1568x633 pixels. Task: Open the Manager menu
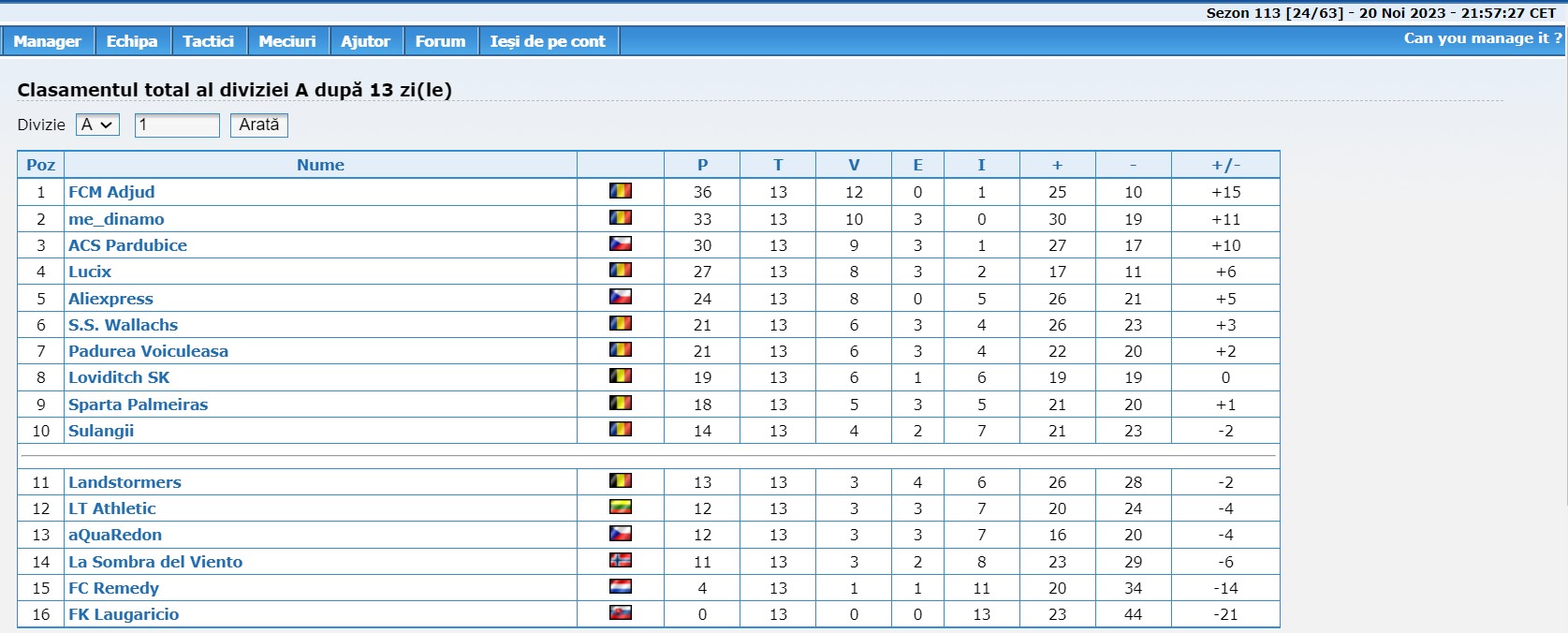(x=47, y=41)
